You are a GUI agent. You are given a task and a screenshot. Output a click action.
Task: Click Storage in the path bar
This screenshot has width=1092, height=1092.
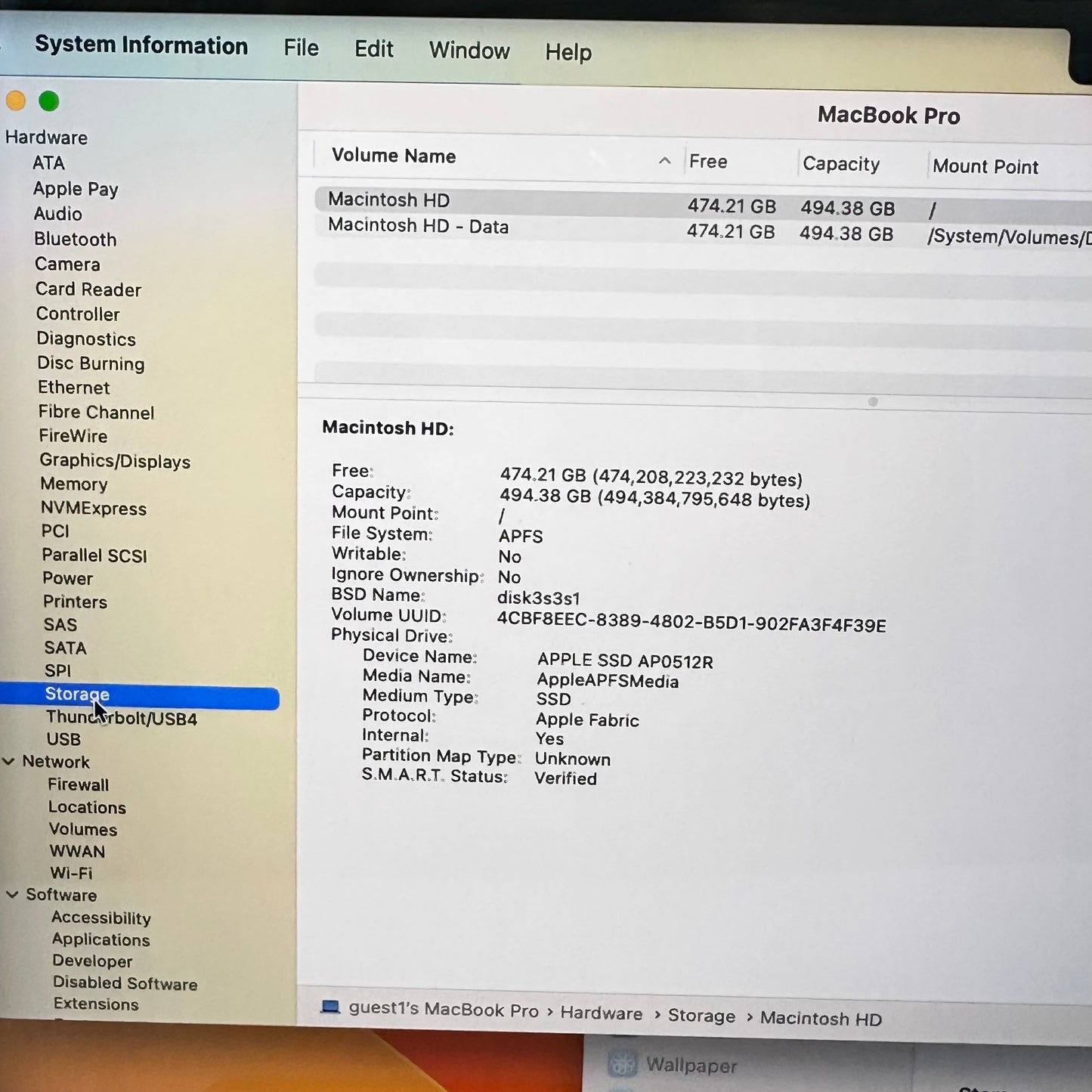pyautogui.click(x=701, y=1016)
